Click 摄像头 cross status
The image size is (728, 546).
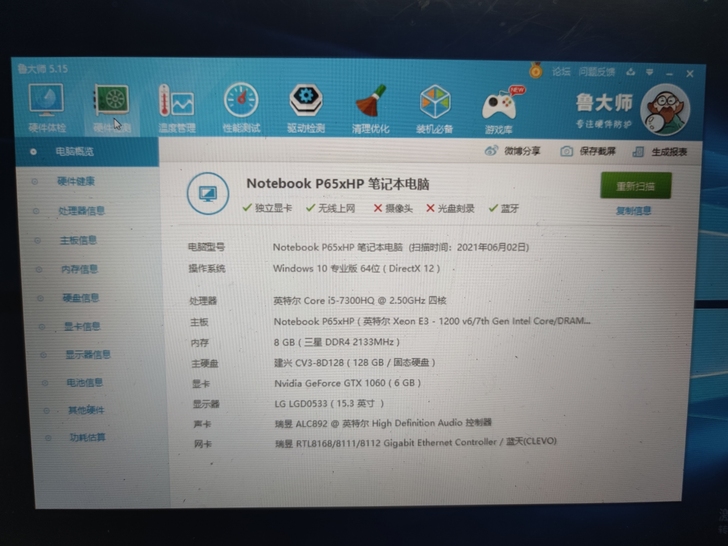click(393, 208)
